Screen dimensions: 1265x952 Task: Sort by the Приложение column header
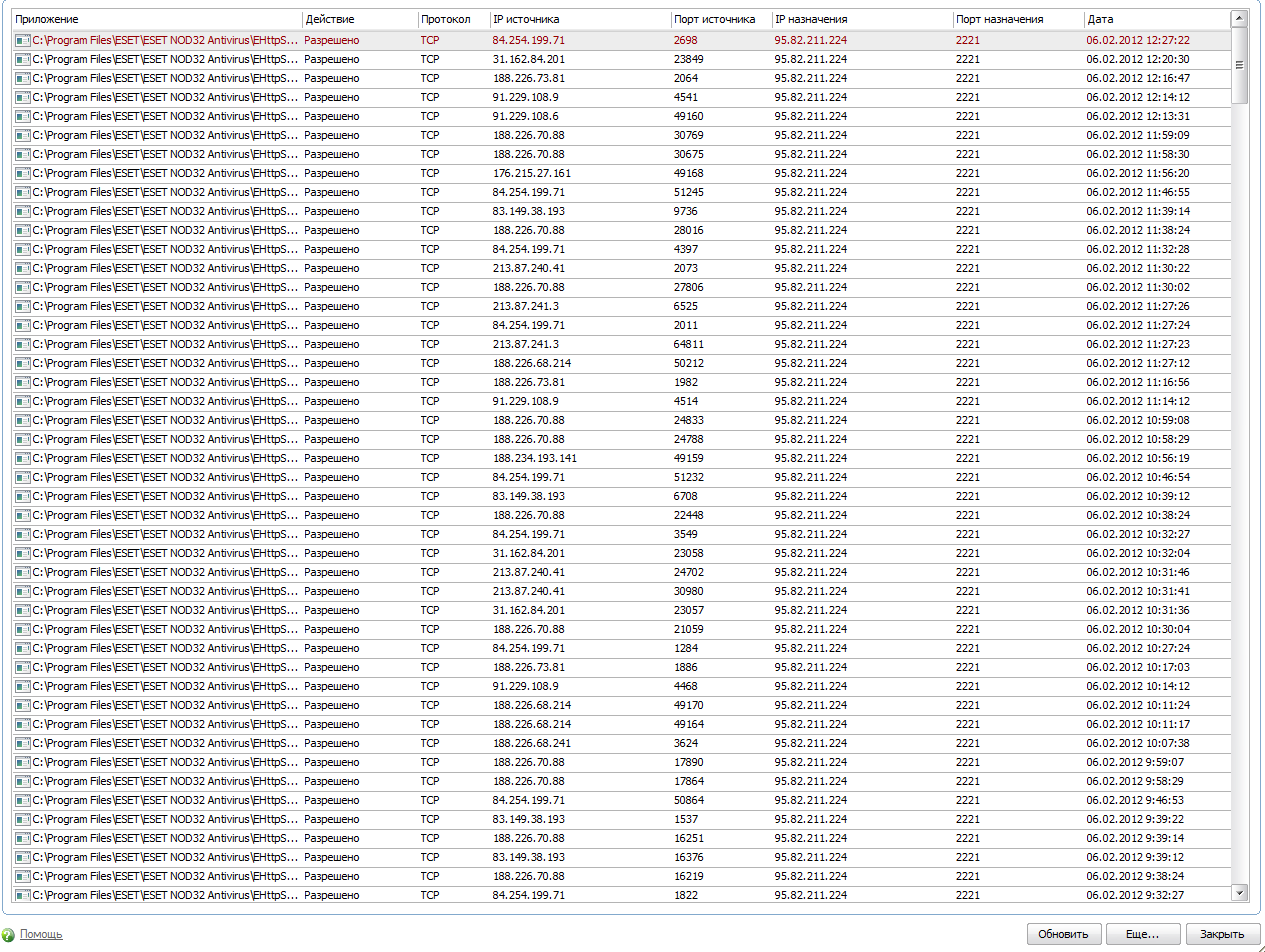pyautogui.click(x=157, y=19)
